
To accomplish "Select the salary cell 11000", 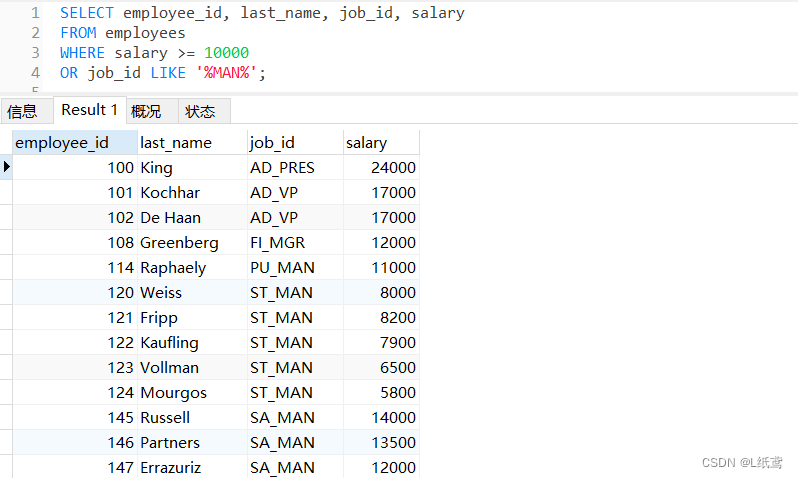I will pyautogui.click(x=381, y=267).
